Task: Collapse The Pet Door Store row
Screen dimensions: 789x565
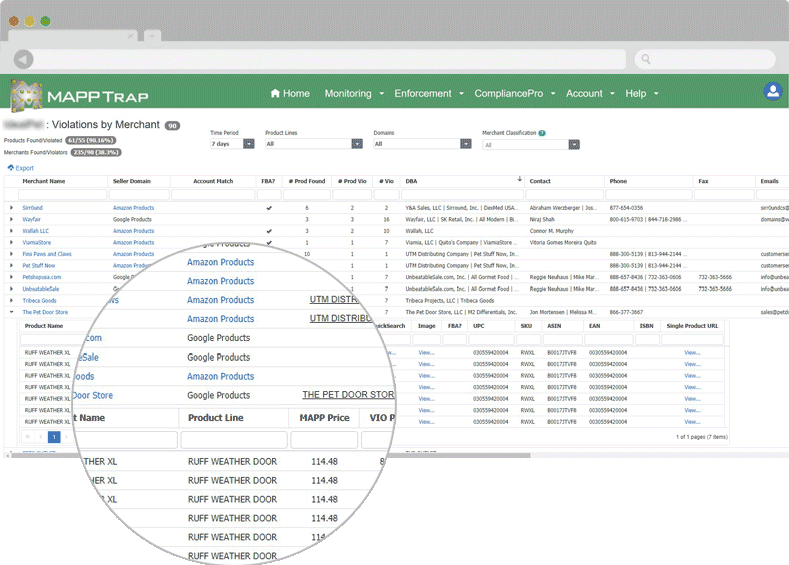Action: pyautogui.click(x=11, y=312)
